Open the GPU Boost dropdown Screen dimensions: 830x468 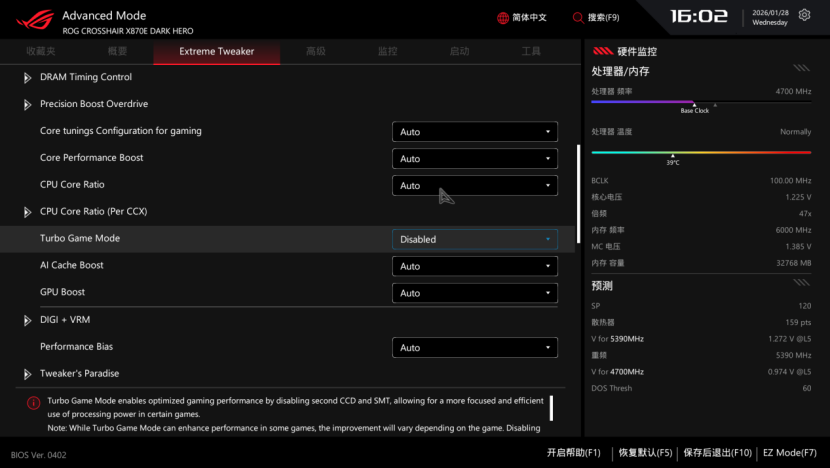pos(474,293)
